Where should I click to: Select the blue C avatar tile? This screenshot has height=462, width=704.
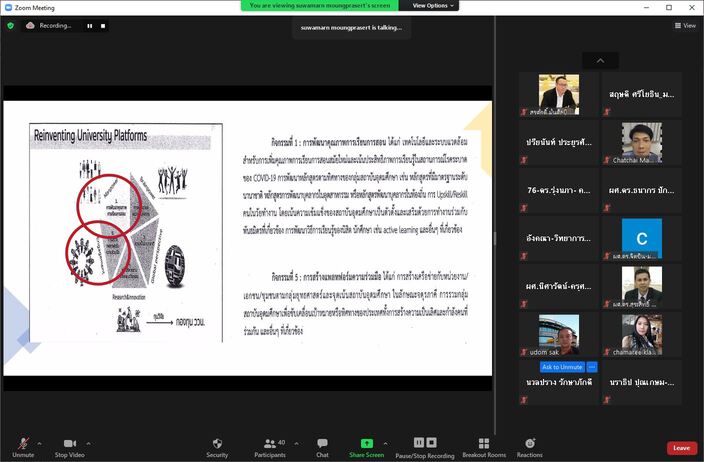(642, 239)
